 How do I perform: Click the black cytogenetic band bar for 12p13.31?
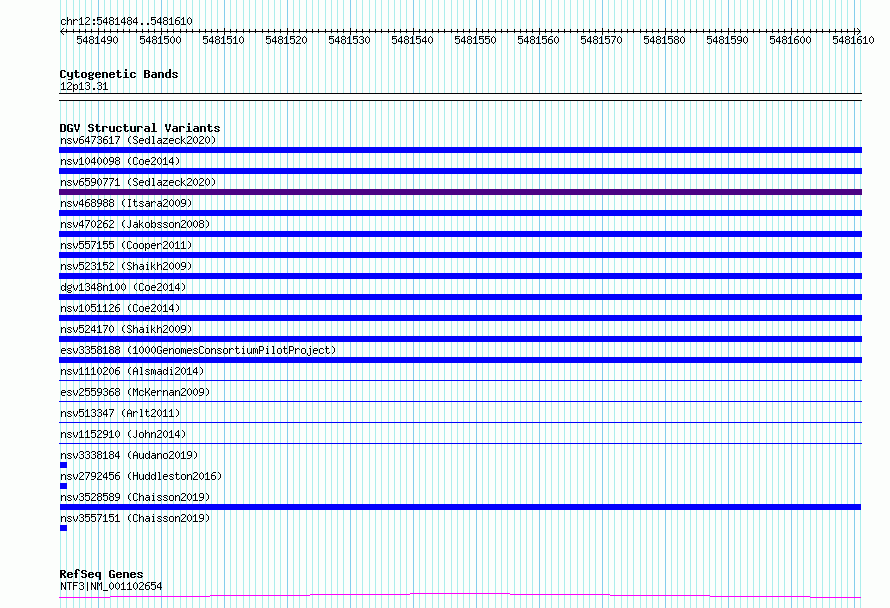point(460,97)
